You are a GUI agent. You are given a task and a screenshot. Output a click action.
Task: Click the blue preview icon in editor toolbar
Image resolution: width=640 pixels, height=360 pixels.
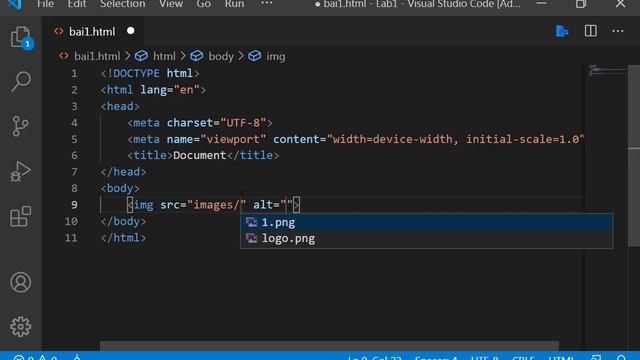point(562,31)
